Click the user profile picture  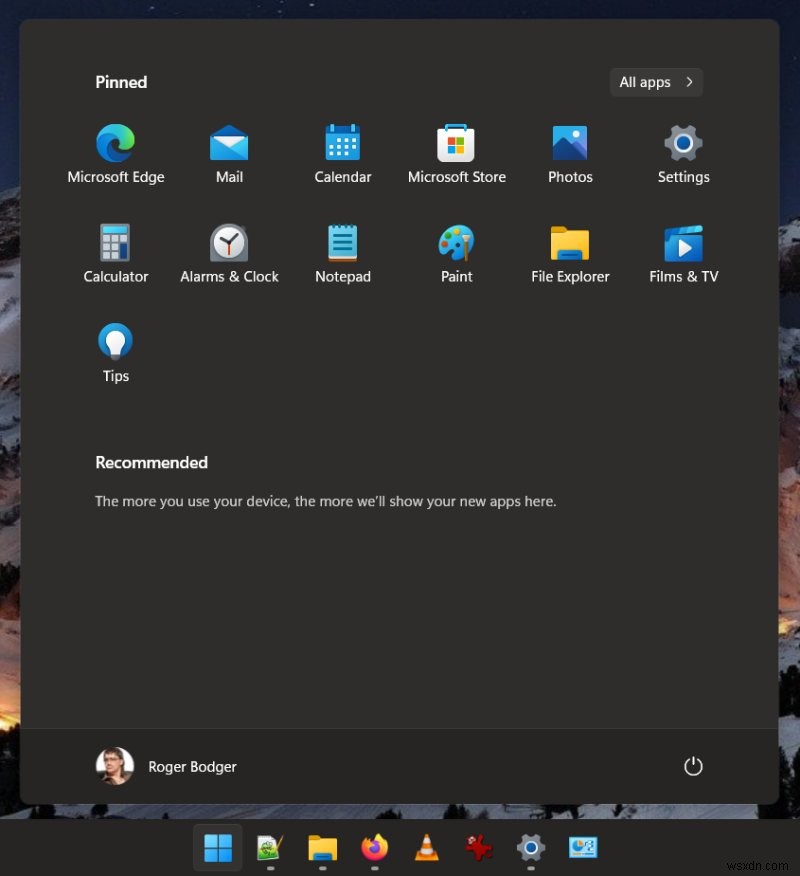[x=115, y=765]
